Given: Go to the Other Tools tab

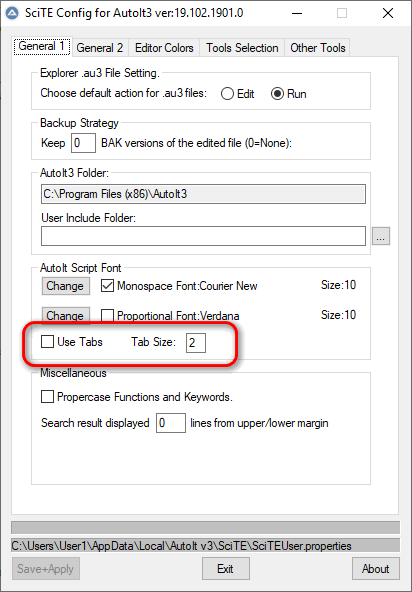Looking at the screenshot, I should coord(318,48).
